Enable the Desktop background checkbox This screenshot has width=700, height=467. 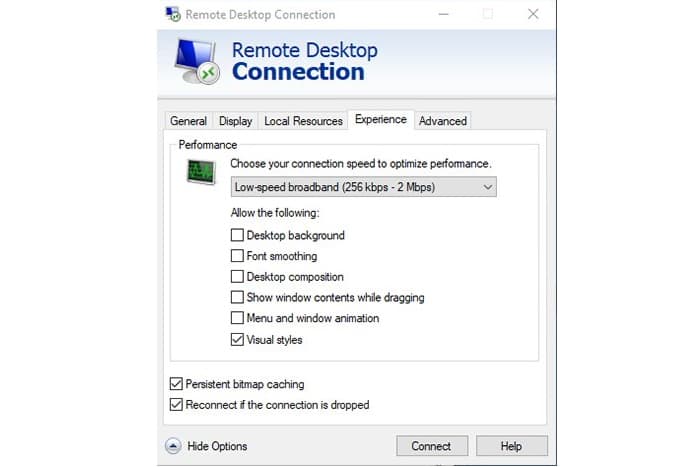(x=237, y=235)
